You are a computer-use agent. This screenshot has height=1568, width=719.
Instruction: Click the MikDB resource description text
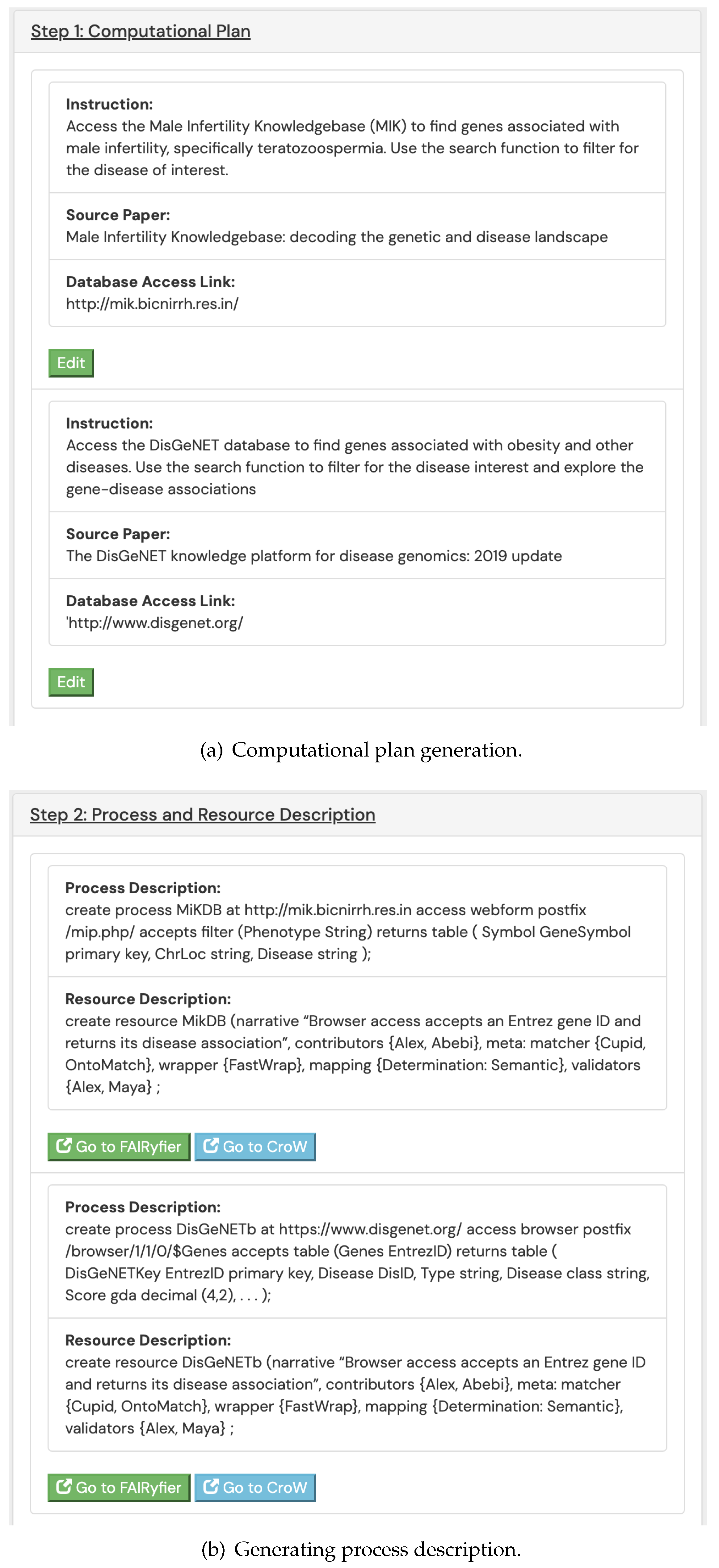[x=355, y=1054]
